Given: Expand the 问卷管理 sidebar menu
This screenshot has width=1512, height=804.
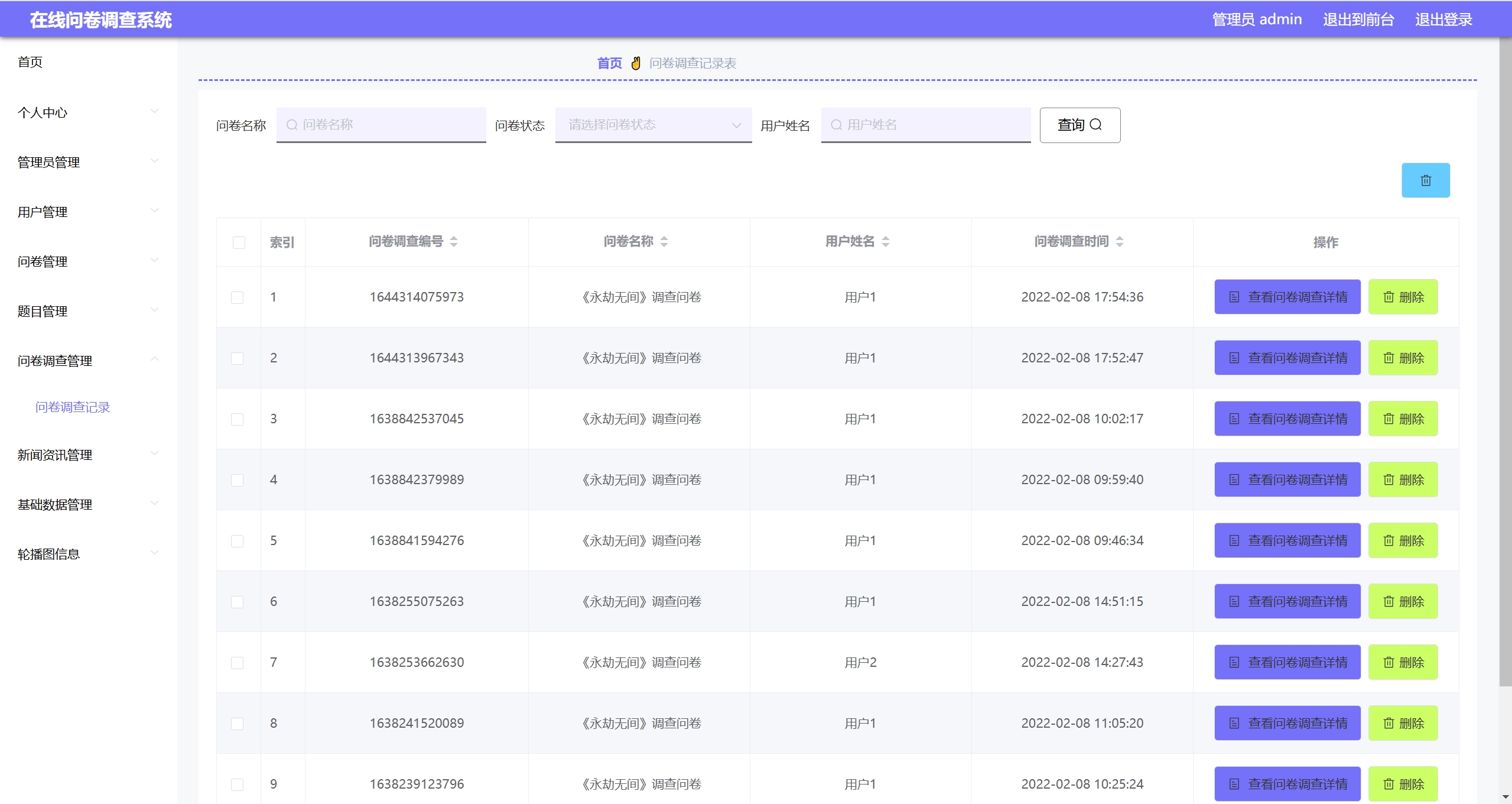Looking at the screenshot, I should [89, 261].
